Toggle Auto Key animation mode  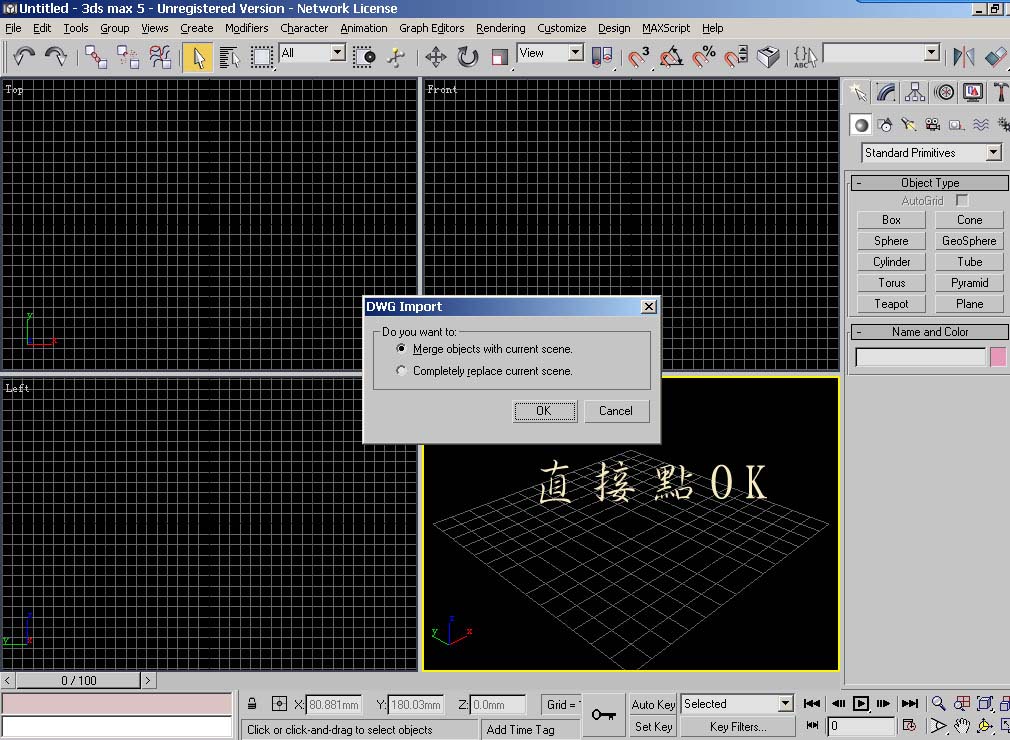[653, 705]
